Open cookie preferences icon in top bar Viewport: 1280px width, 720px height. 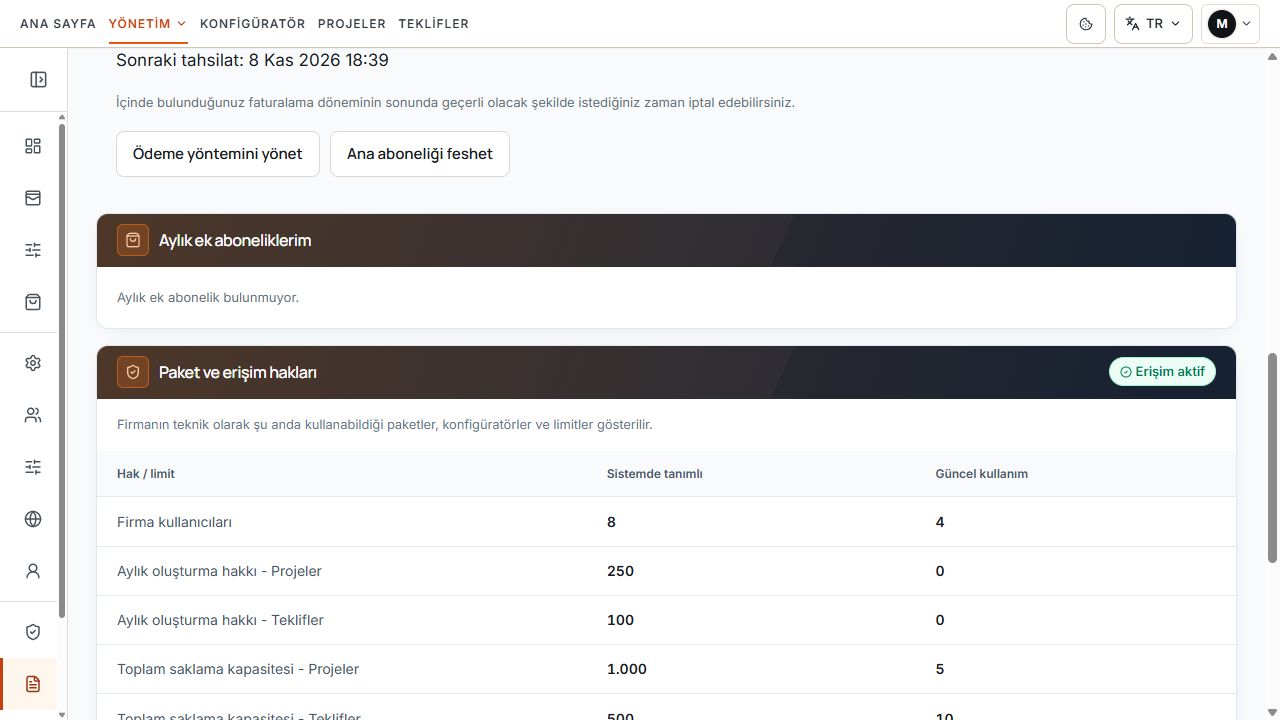click(1086, 24)
